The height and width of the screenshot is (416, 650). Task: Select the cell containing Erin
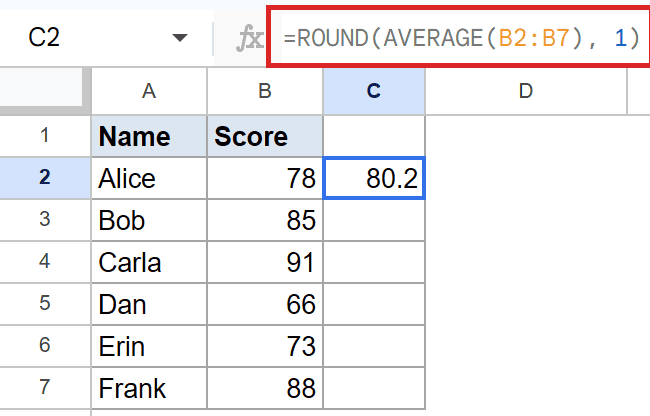coord(149,346)
